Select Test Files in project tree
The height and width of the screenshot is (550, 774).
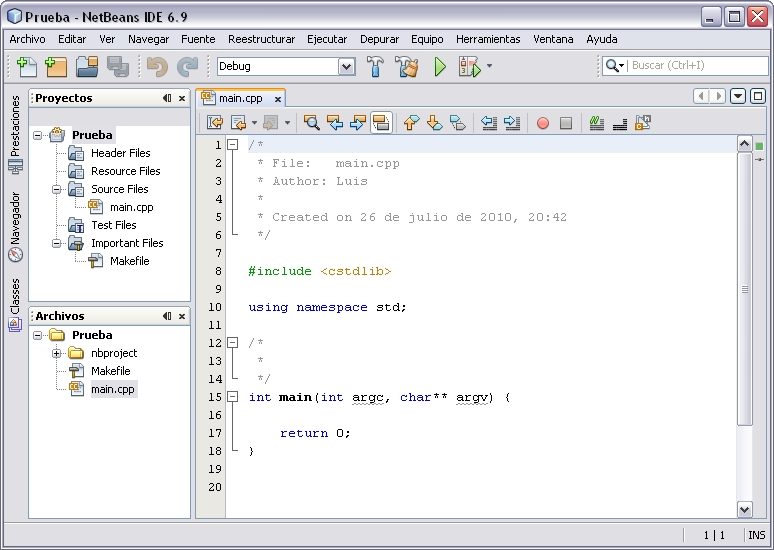coord(114,225)
